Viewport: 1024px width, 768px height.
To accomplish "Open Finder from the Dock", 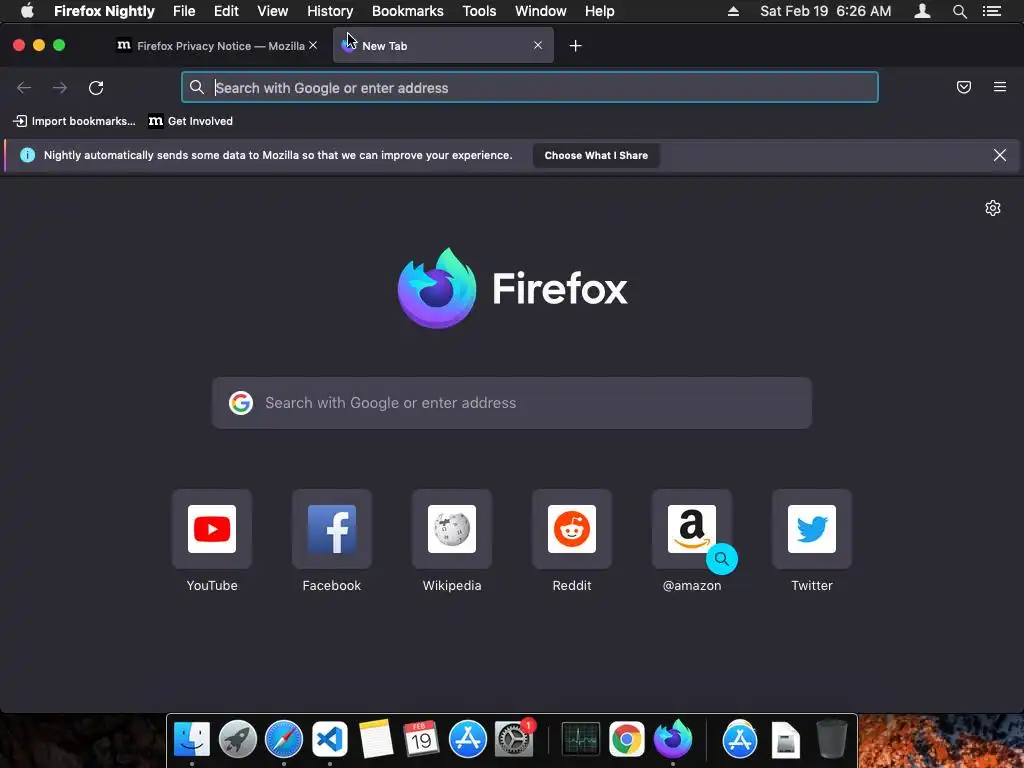I will (x=192, y=739).
